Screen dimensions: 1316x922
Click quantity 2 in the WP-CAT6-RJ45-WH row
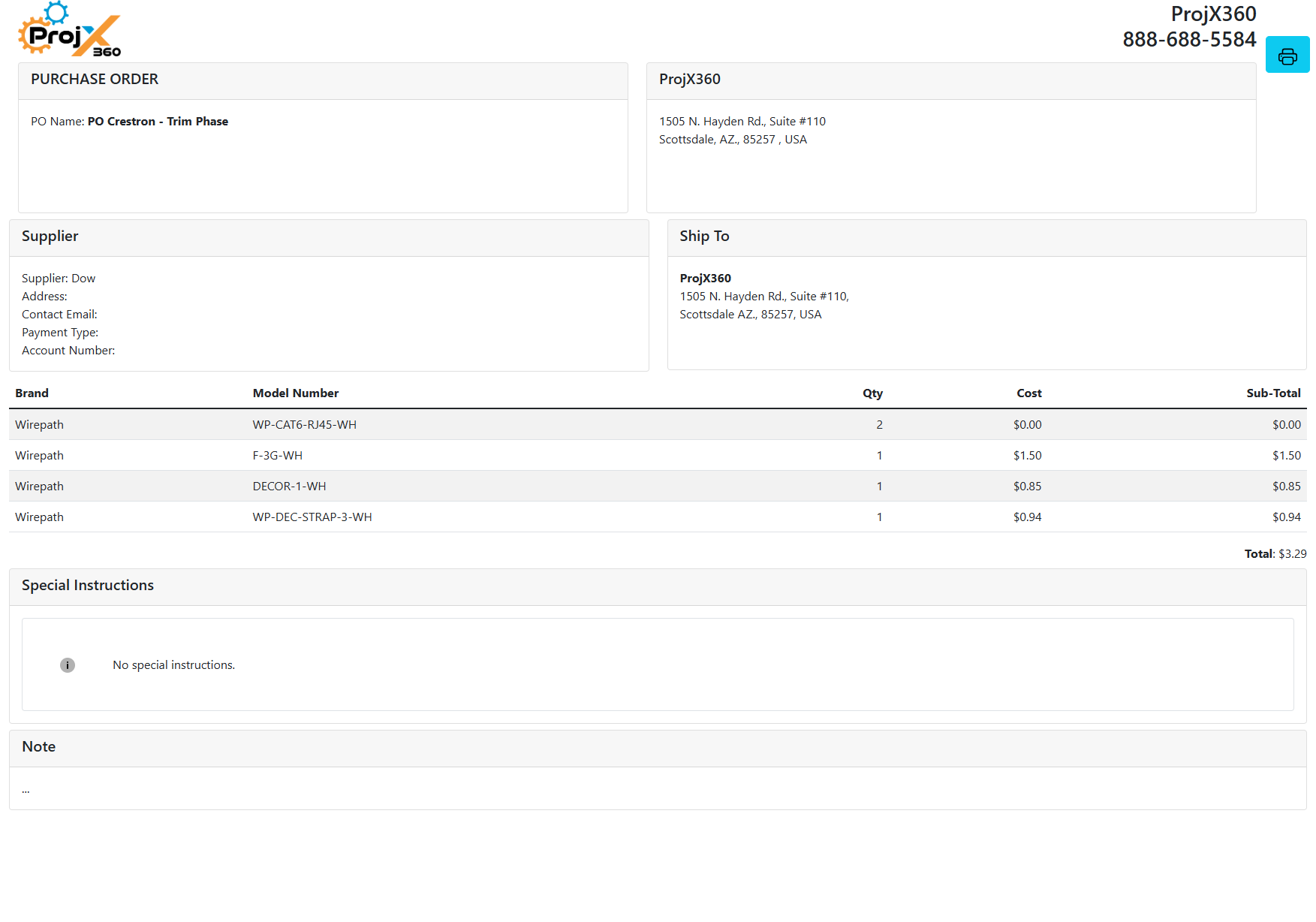(x=879, y=425)
